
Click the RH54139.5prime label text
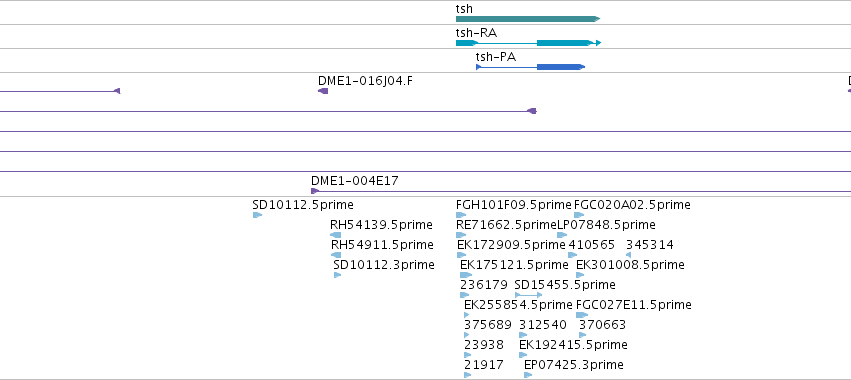[381, 225]
